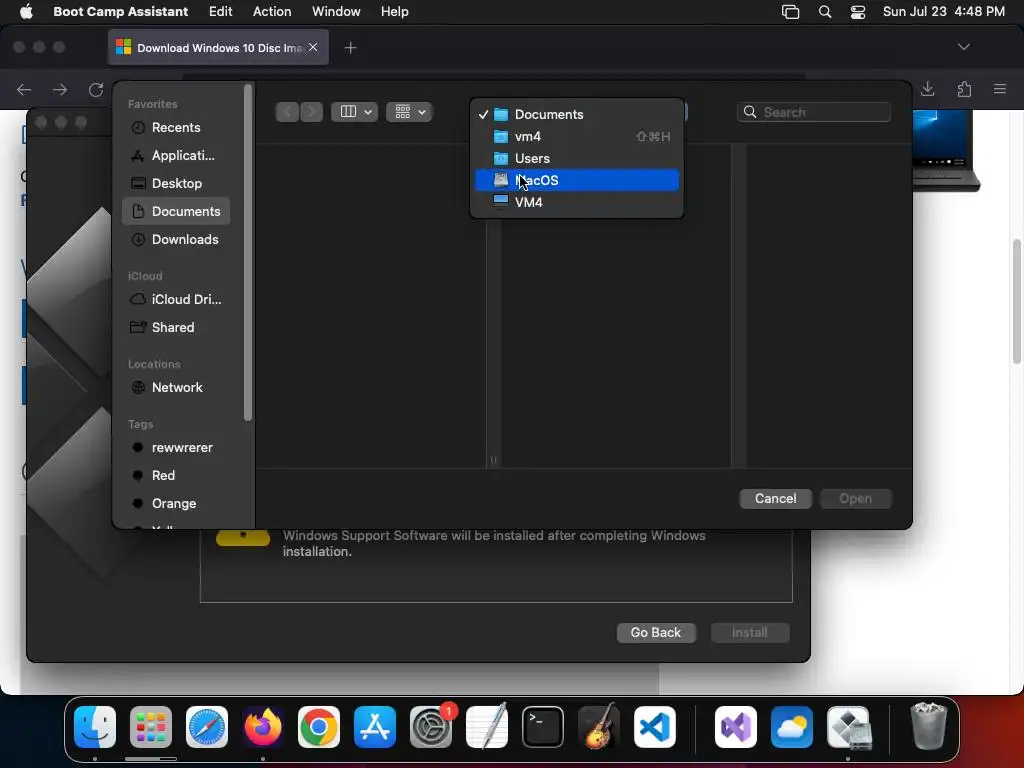Go forward in the browser
Viewport: 1024px width, 768px height.
click(60, 89)
